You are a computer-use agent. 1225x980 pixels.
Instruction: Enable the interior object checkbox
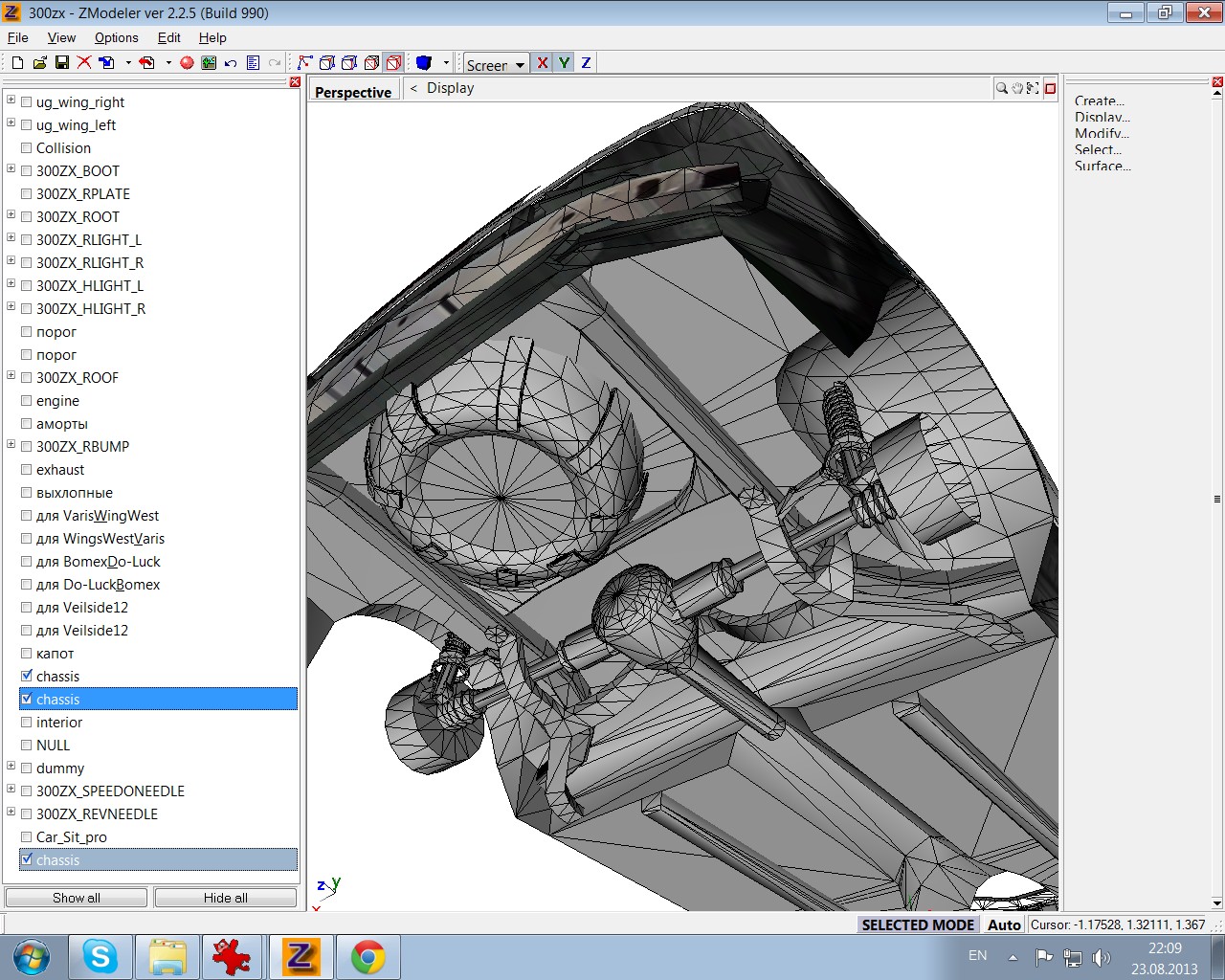(x=27, y=723)
